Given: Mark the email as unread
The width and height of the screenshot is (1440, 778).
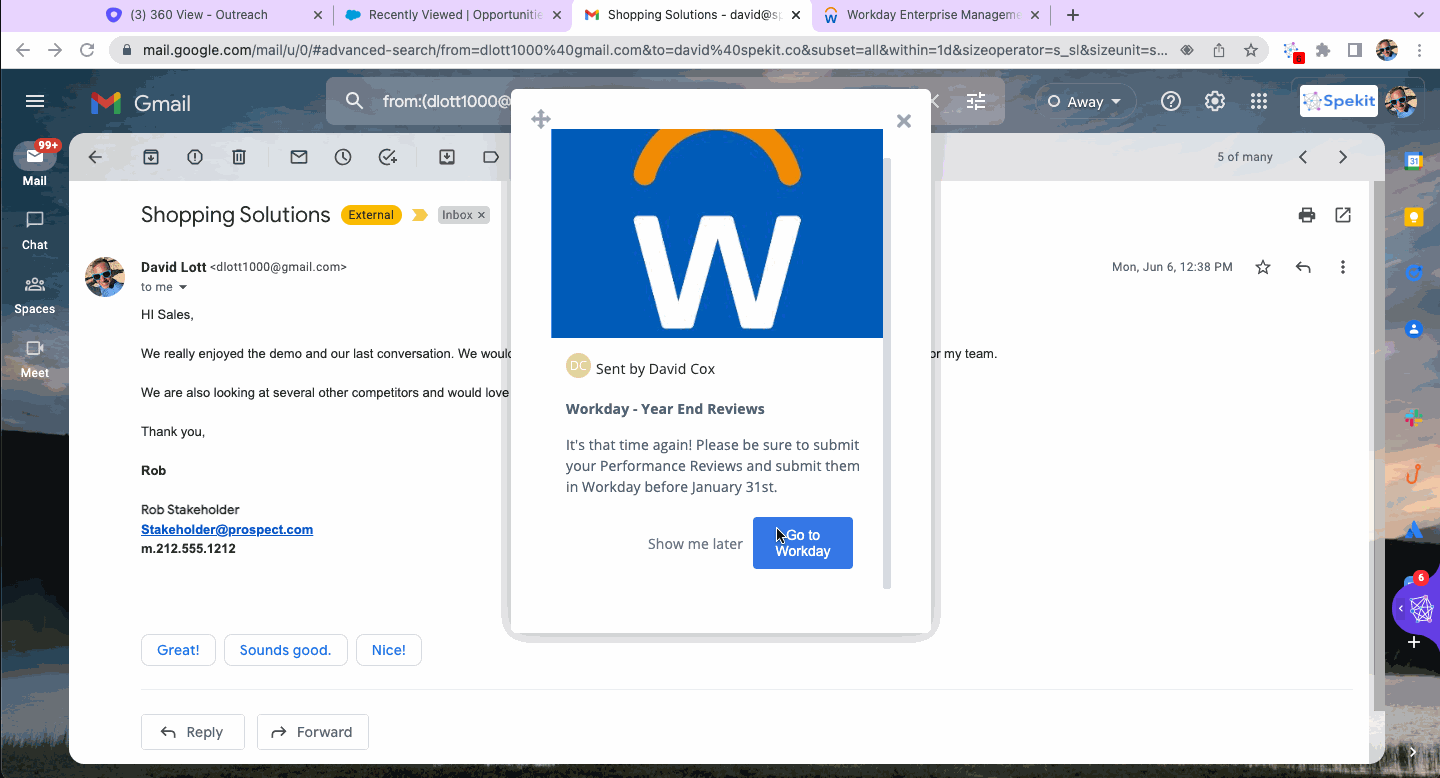Looking at the screenshot, I should pyautogui.click(x=299, y=157).
